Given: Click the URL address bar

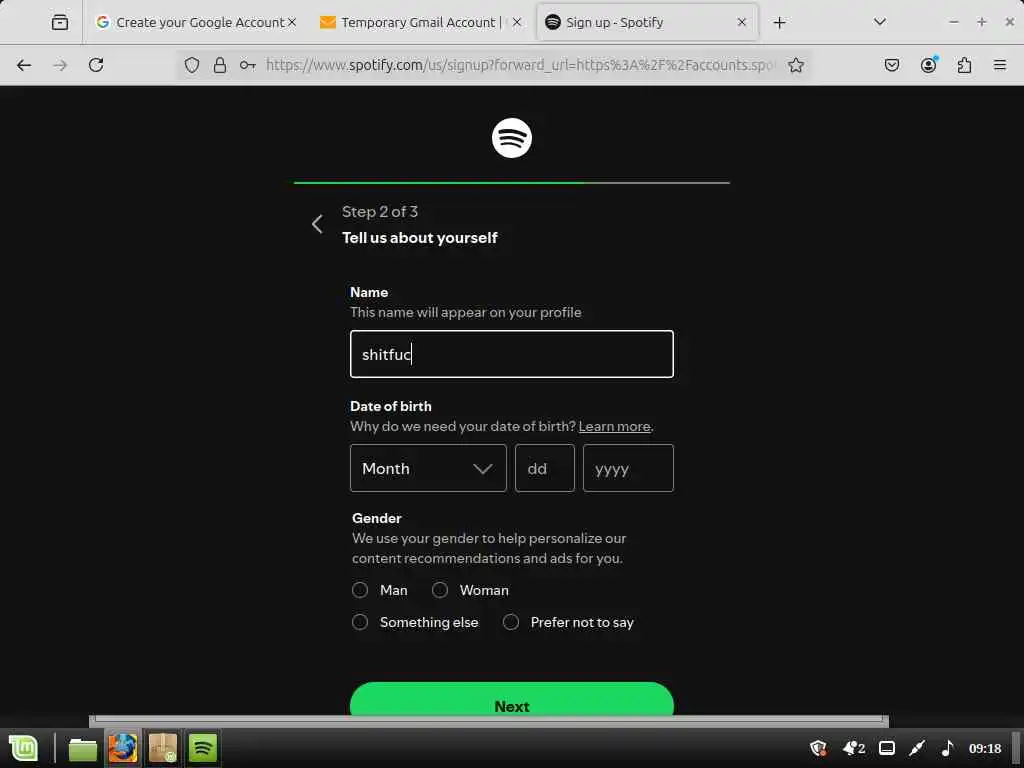Looking at the screenshot, I should pyautogui.click(x=519, y=65).
